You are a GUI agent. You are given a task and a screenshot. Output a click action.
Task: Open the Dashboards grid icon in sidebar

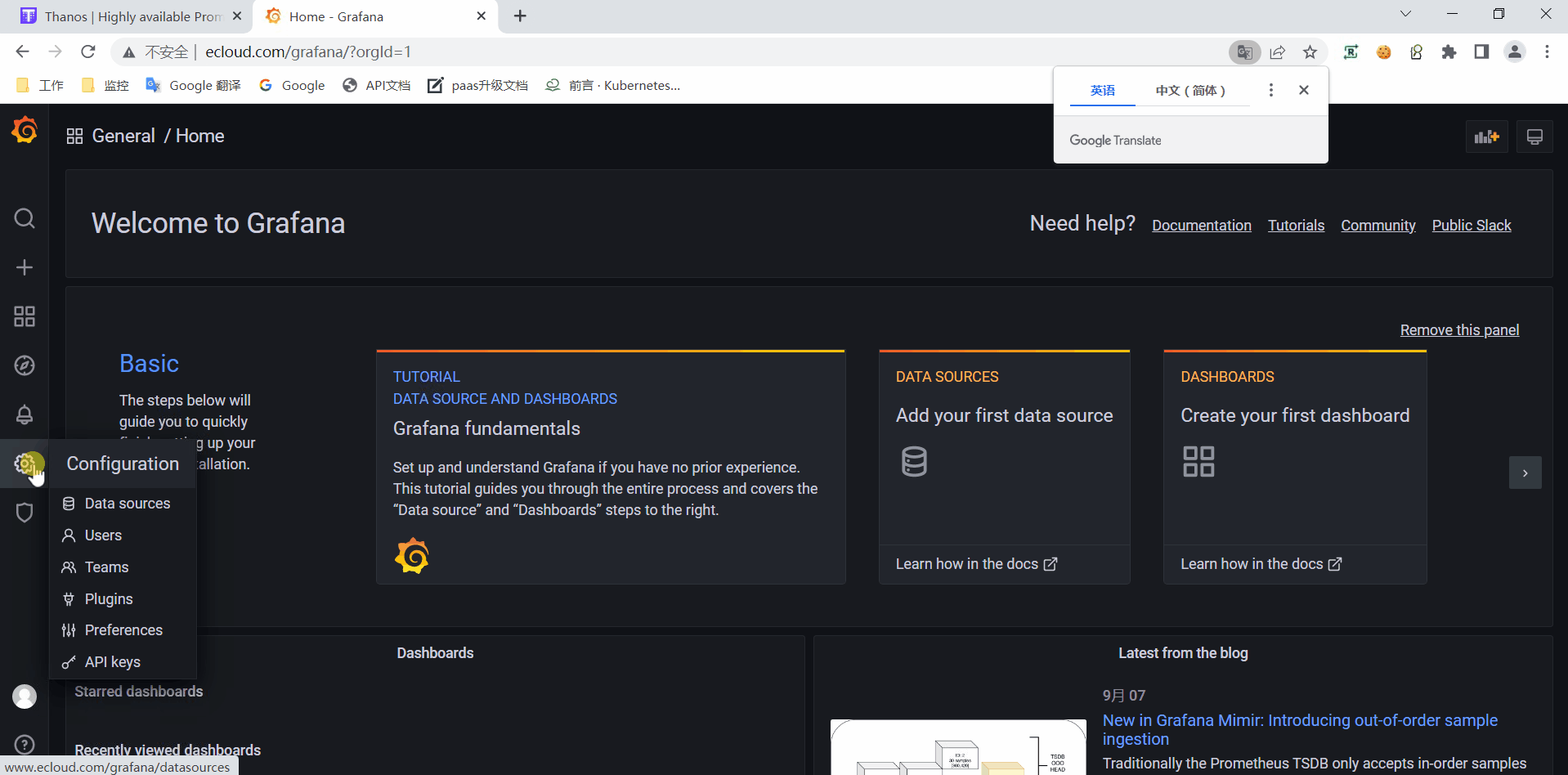[x=25, y=316]
